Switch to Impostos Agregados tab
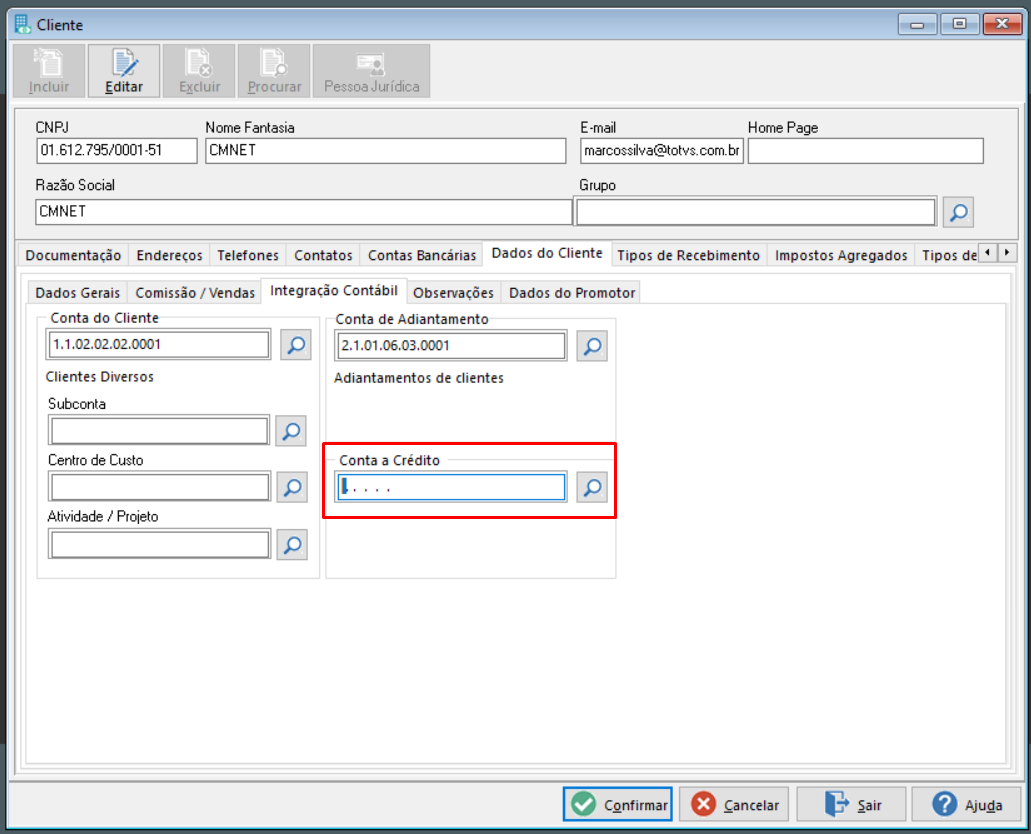 pos(841,255)
